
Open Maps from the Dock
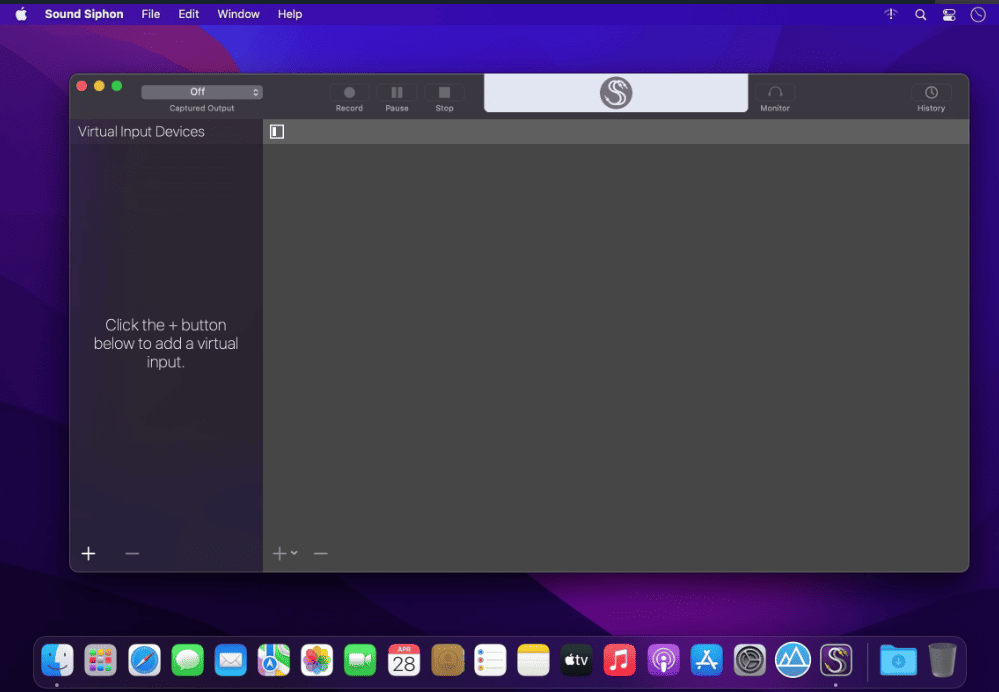pyautogui.click(x=273, y=660)
